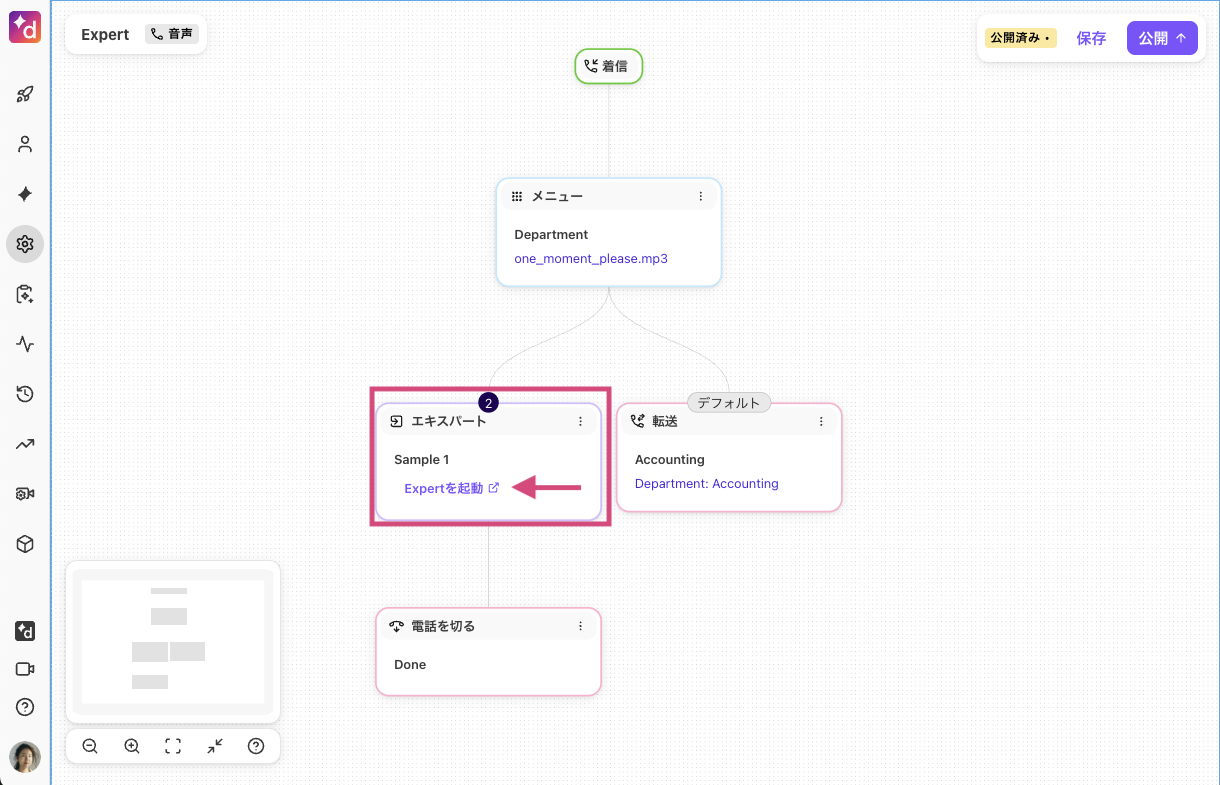
Task: Click the 保存 button
Action: pos(1091,38)
